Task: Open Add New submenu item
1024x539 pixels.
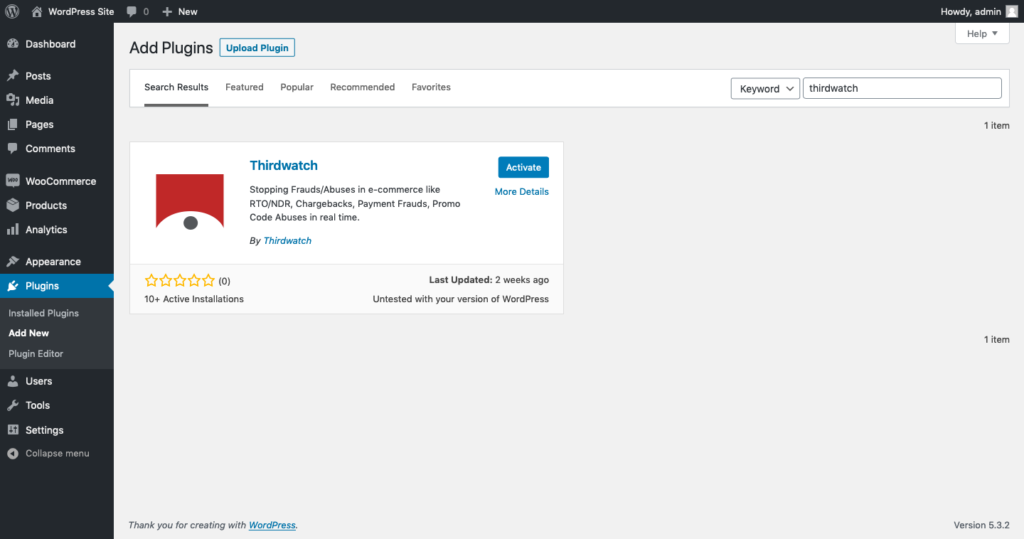Action: pos(29,333)
